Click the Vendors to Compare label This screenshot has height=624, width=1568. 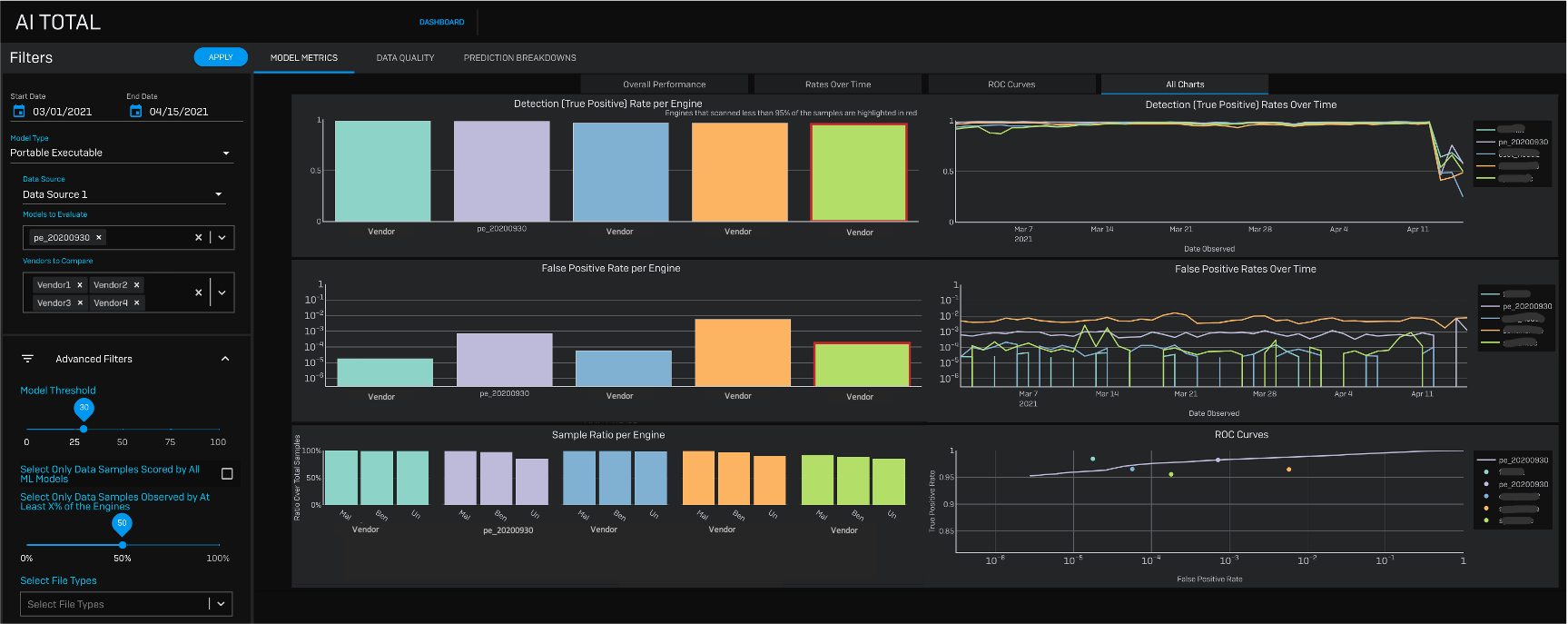coord(58,261)
